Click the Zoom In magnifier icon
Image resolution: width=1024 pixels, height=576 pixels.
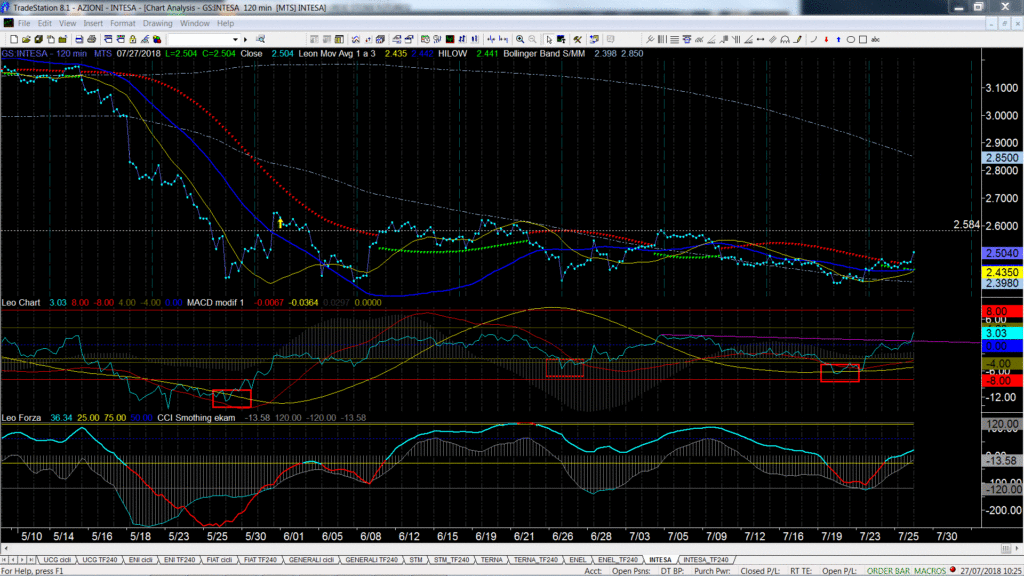pos(520,40)
